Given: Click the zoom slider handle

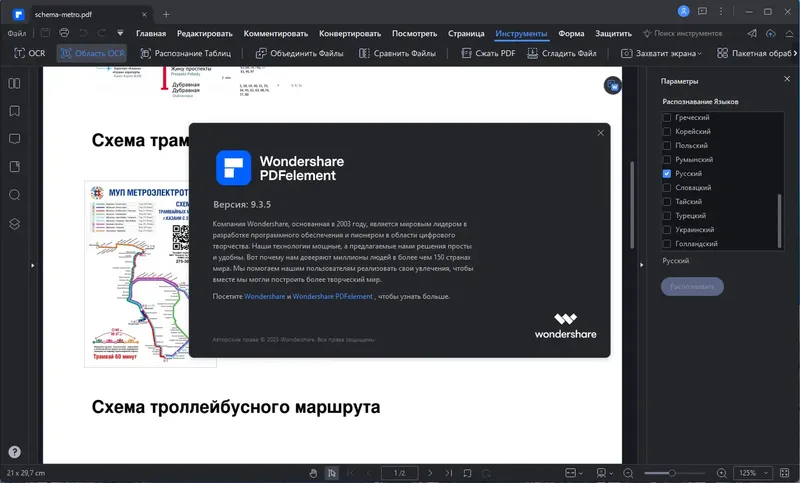Looking at the screenshot, I should point(672,473).
